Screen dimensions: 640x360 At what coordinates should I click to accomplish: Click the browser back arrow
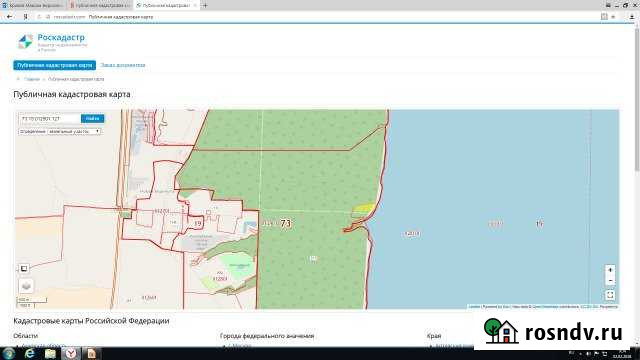click(x=9, y=17)
